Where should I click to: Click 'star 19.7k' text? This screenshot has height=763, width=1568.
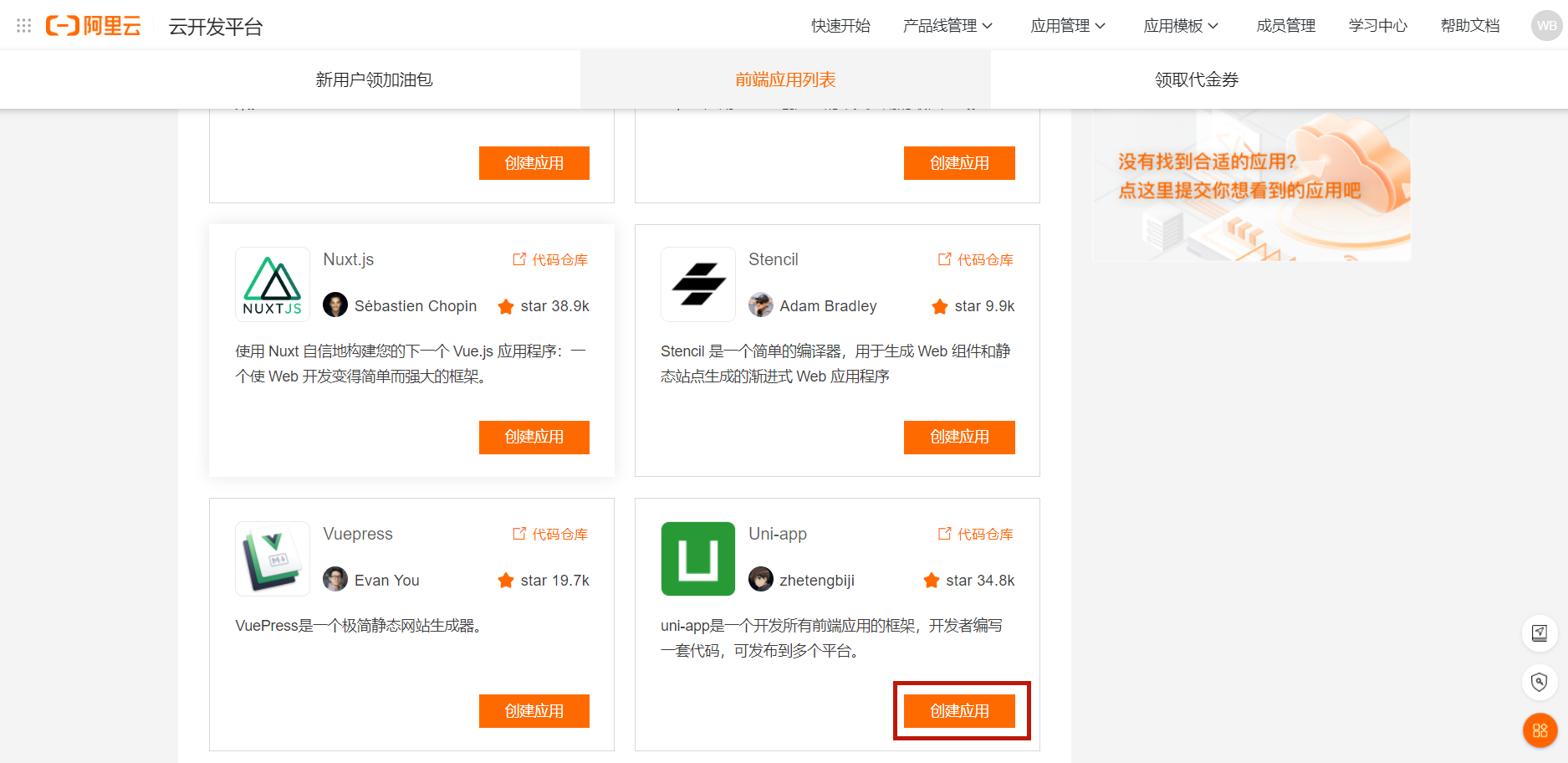point(555,581)
